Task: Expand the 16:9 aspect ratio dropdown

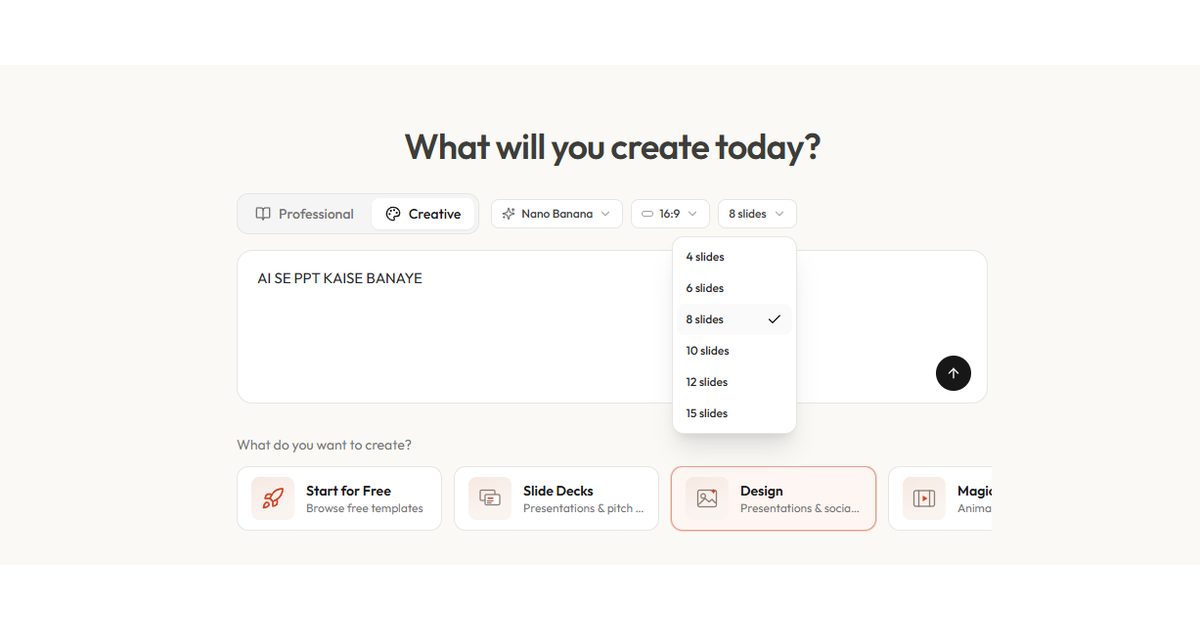Action: pyautogui.click(x=670, y=214)
